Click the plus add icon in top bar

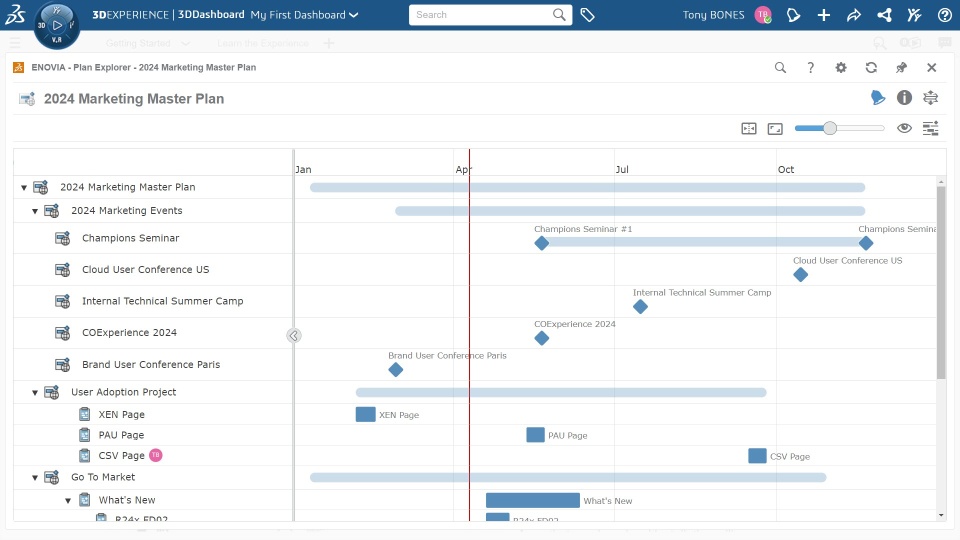pyautogui.click(x=823, y=15)
